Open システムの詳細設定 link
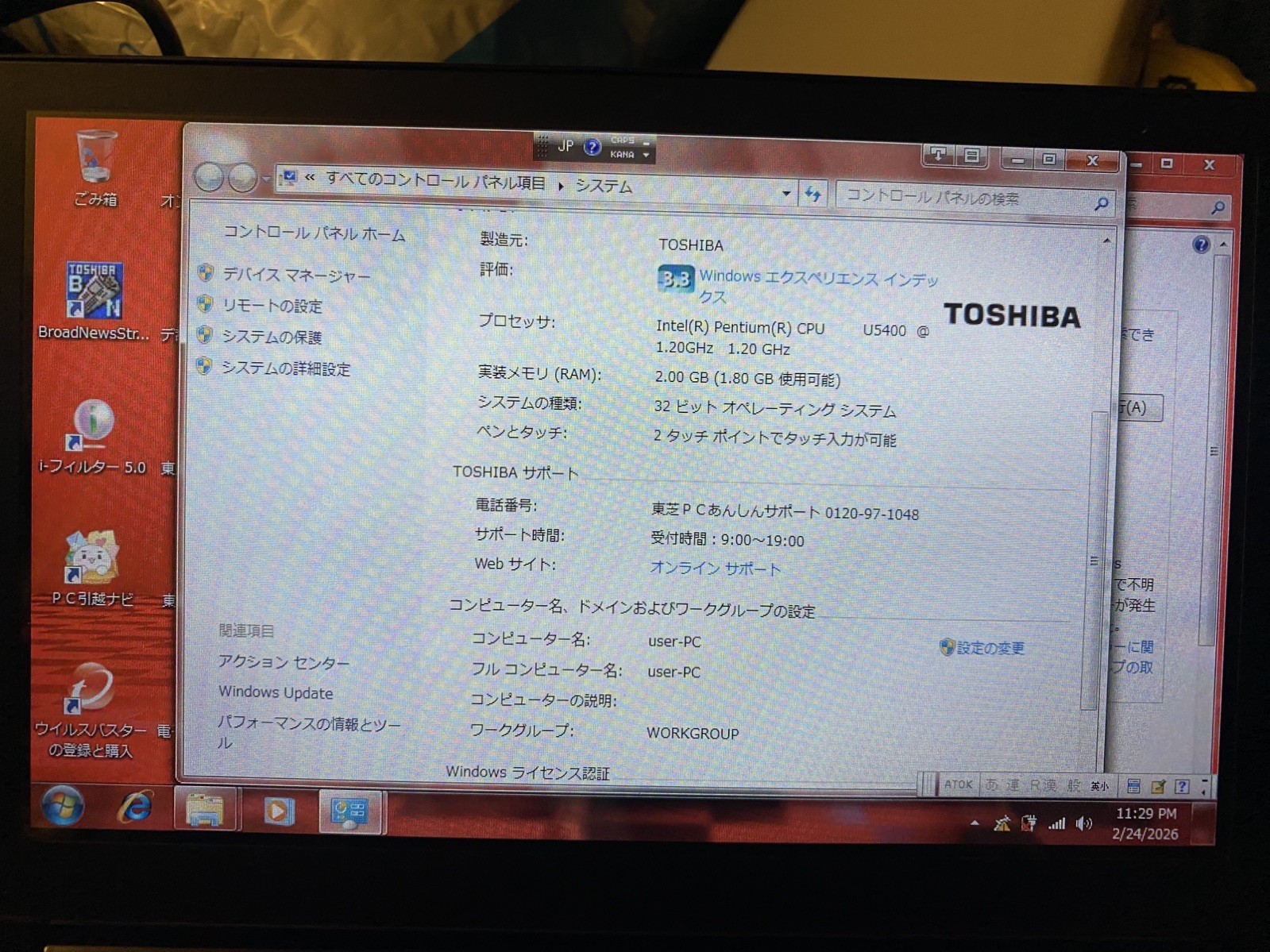Image resolution: width=1270 pixels, height=952 pixels. click(286, 368)
